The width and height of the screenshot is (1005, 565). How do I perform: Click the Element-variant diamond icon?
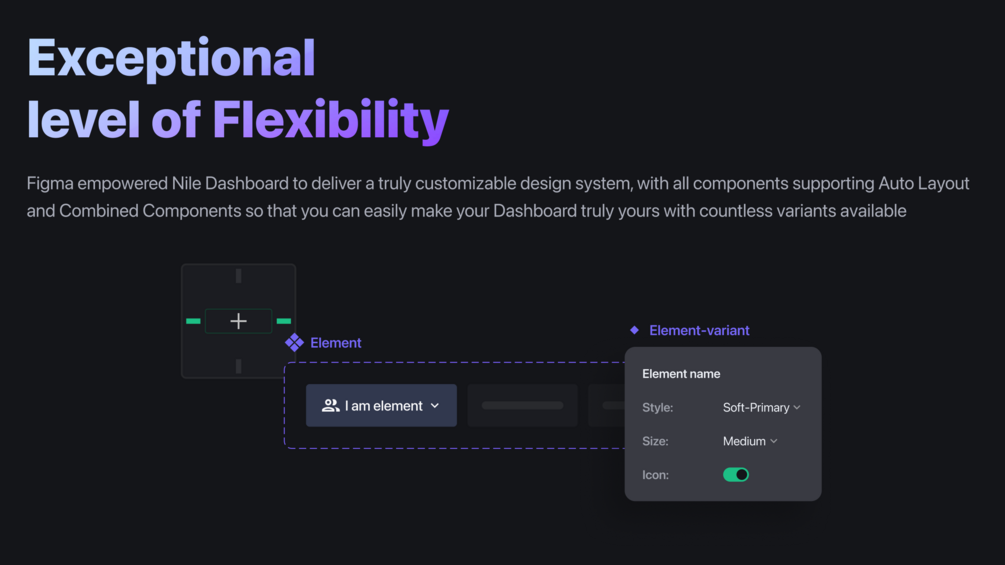[x=635, y=330]
